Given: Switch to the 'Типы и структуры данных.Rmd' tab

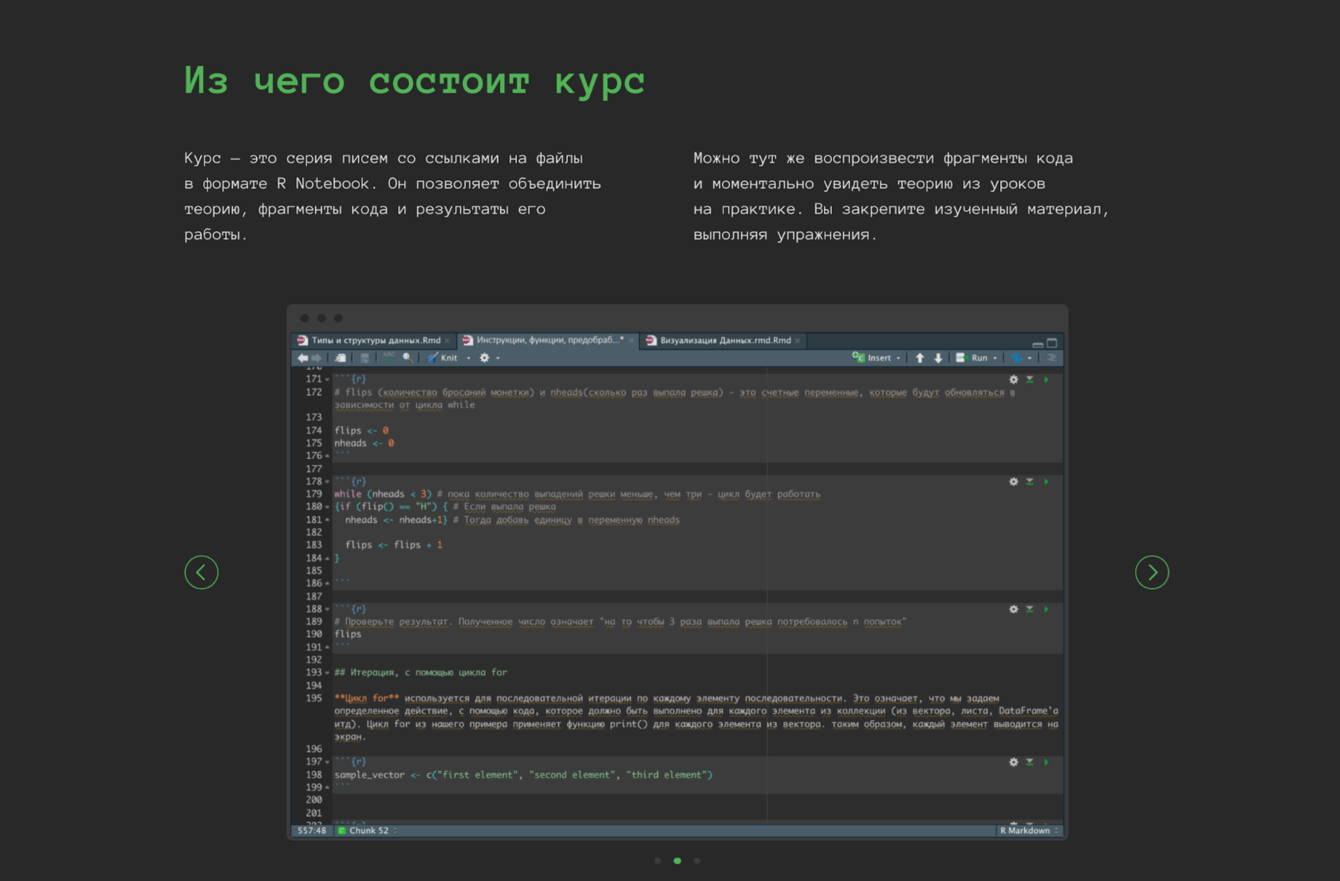Looking at the screenshot, I should pyautogui.click(x=374, y=340).
